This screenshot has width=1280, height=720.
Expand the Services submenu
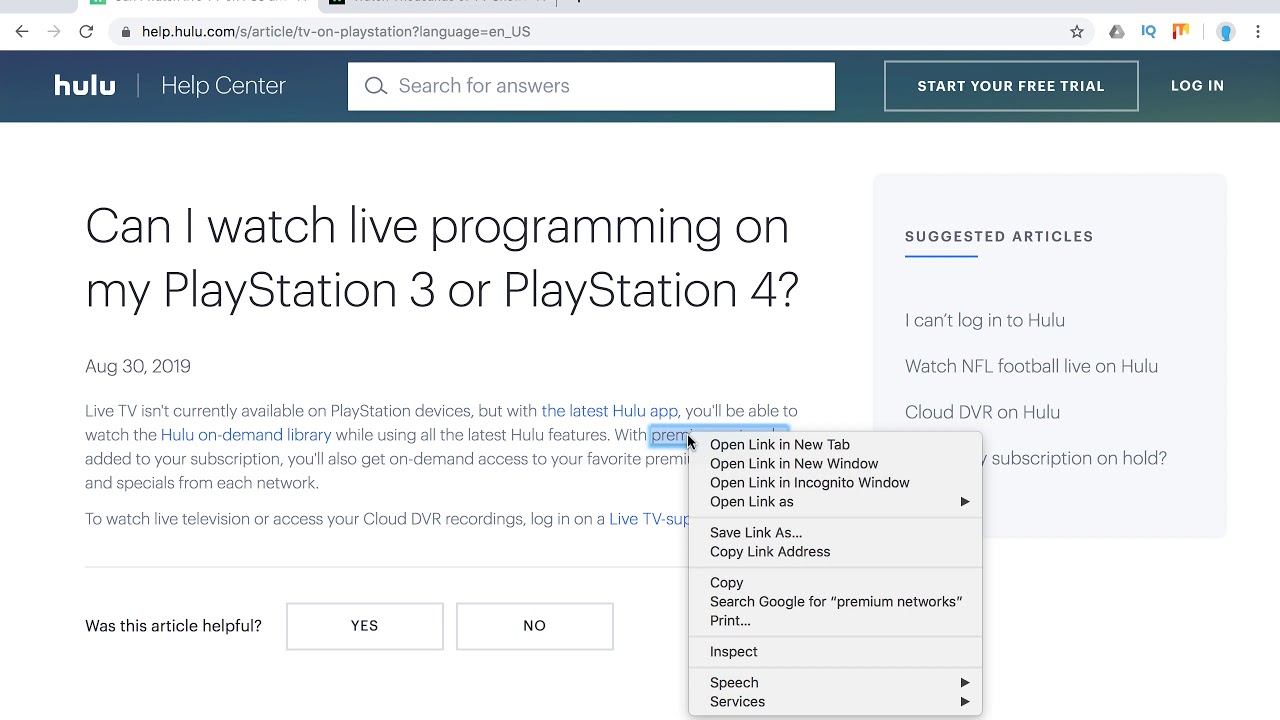835,702
